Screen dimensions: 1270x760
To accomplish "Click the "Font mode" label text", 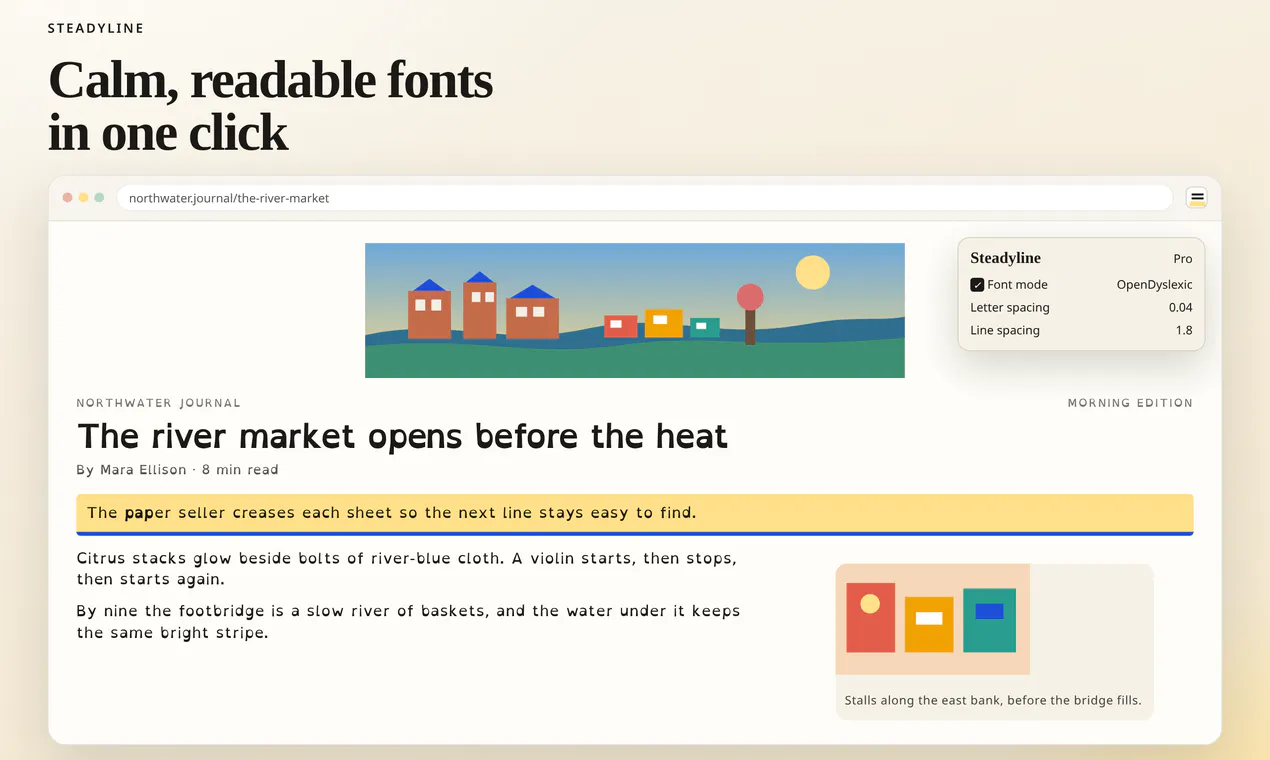I will pos(1017,285).
